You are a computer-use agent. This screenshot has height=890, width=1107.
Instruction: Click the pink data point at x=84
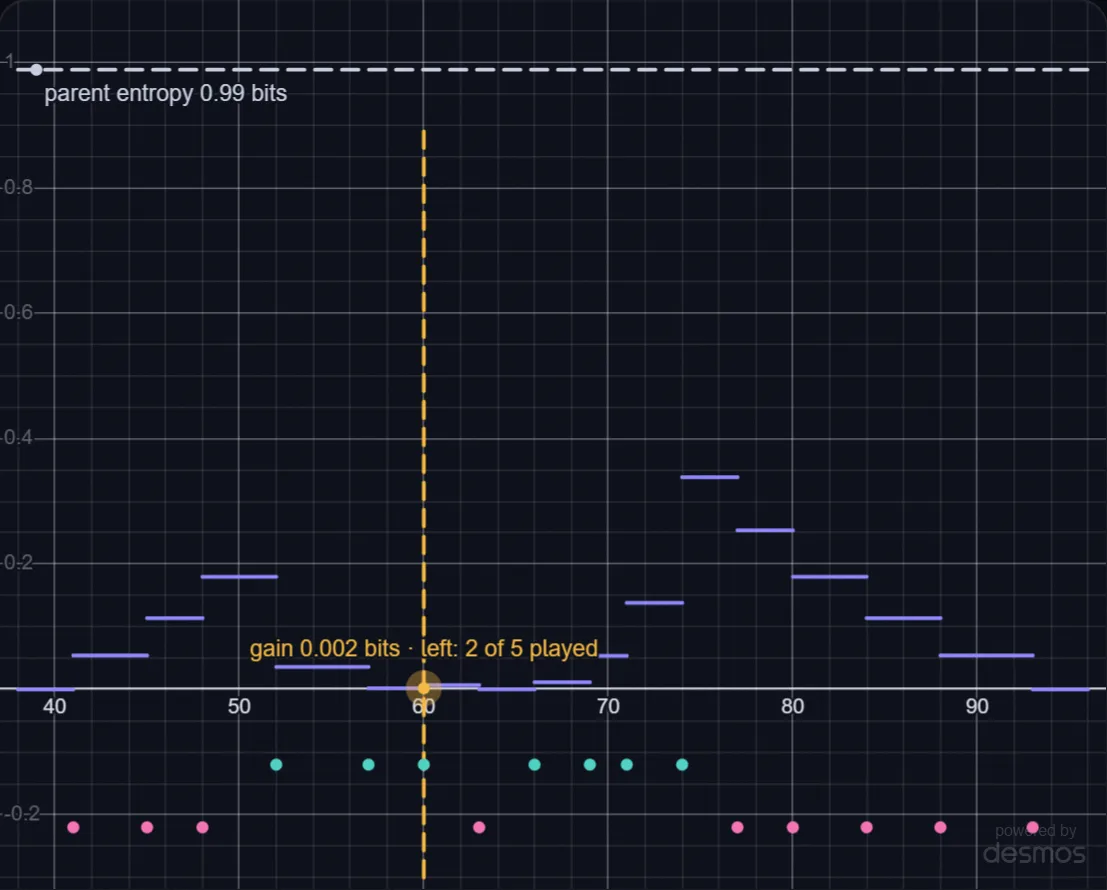pos(866,827)
